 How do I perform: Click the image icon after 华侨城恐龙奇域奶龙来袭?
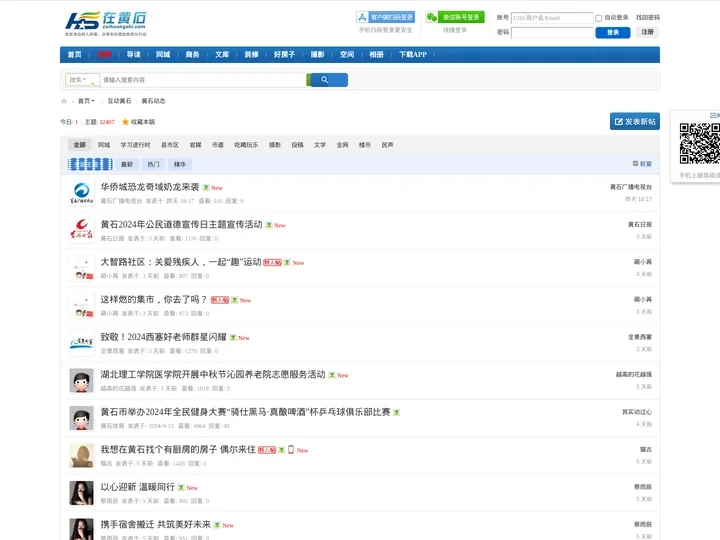point(206,188)
